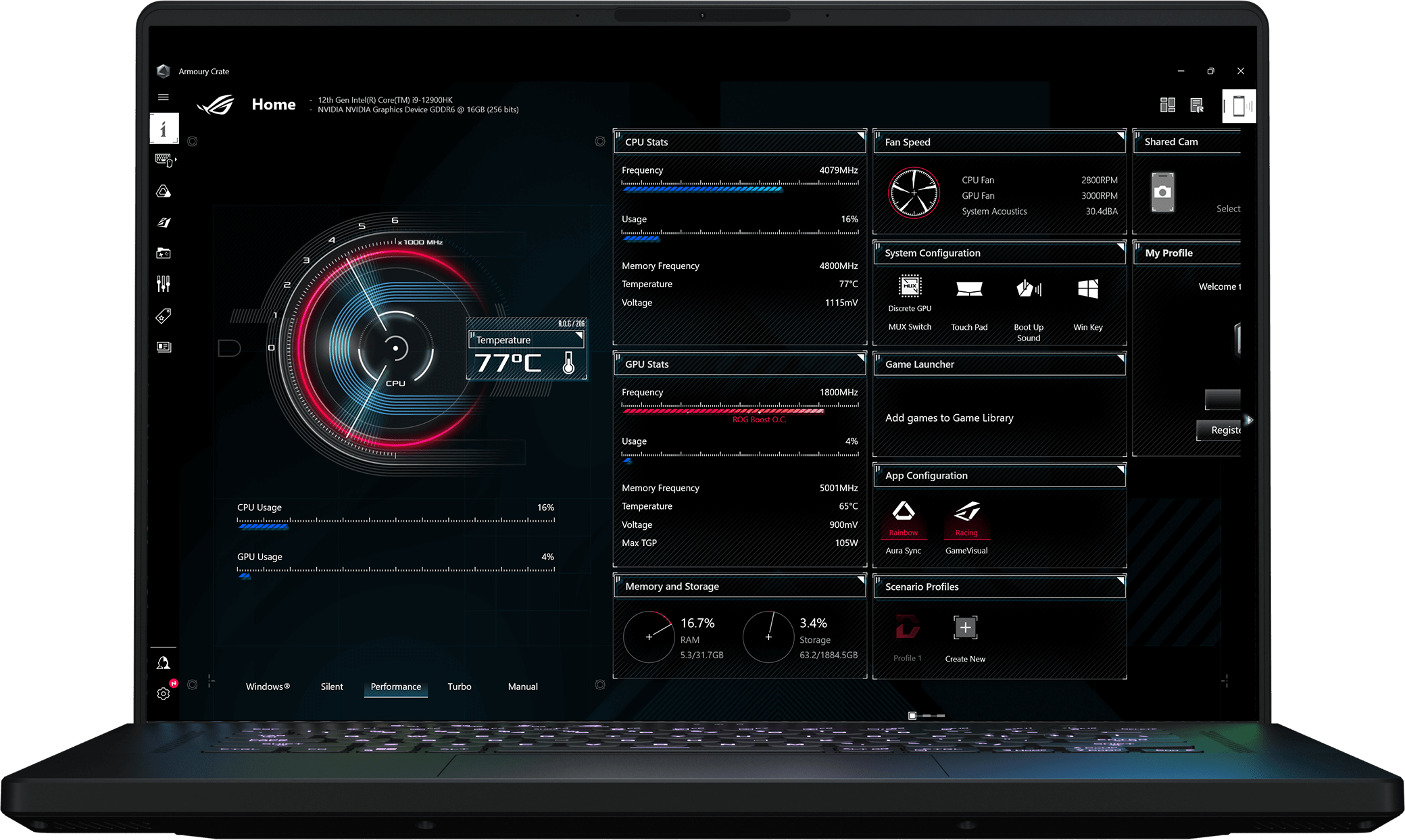Image resolution: width=1405 pixels, height=840 pixels.
Task: Click the GPU Frequency ROG Boost bar
Action: point(740,408)
